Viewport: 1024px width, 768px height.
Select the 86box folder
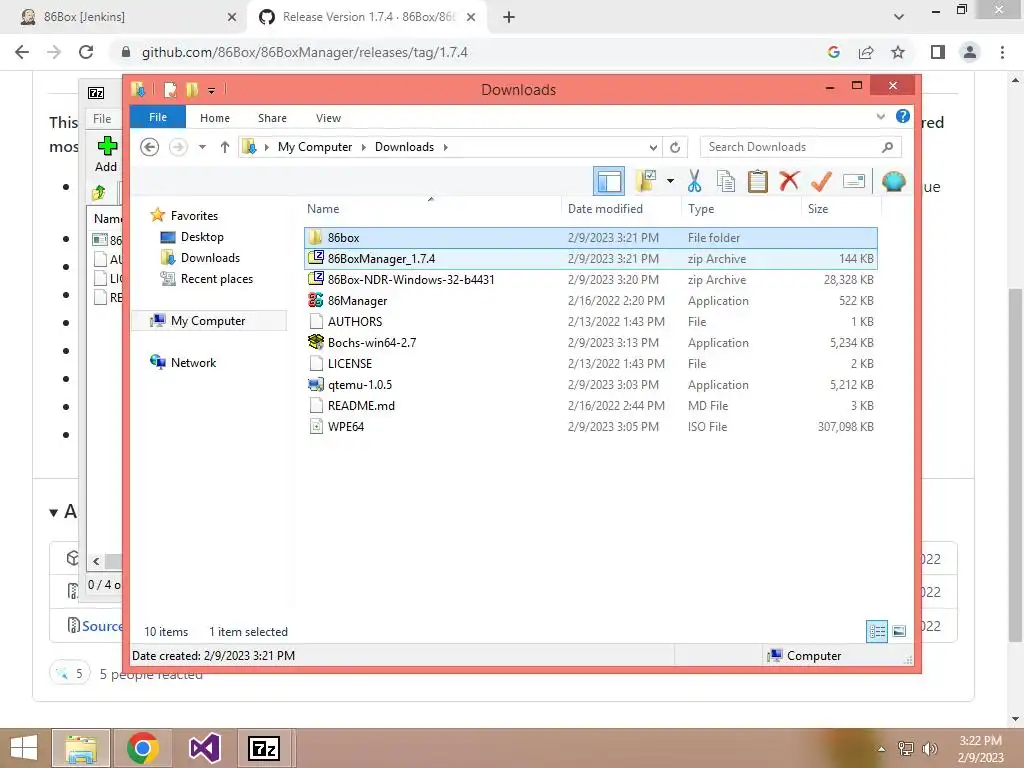point(591,238)
